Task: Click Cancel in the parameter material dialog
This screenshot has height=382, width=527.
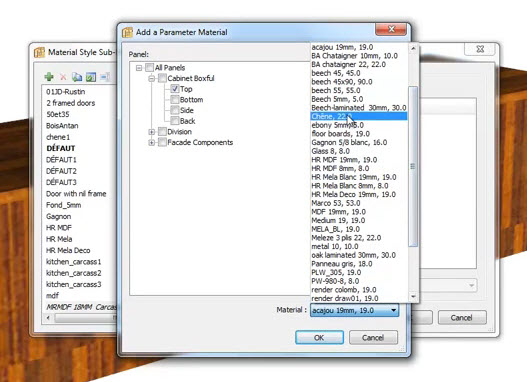Action: 373,337
